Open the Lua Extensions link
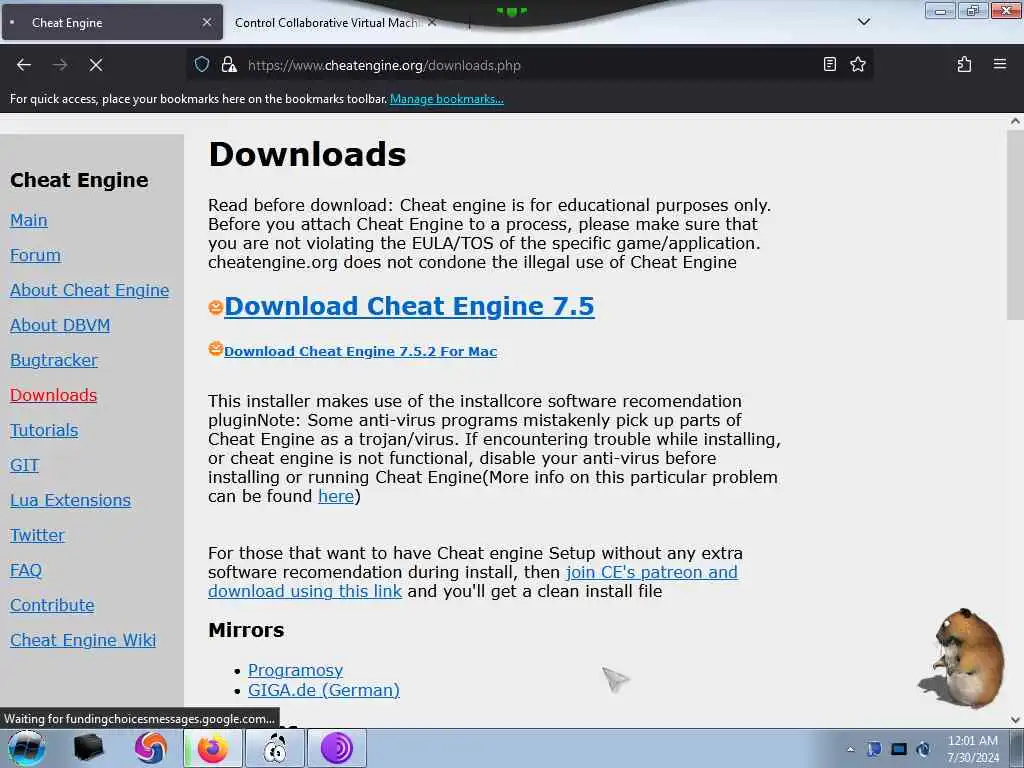Screen dimensions: 1024x768 pyautogui.click(x=71, y=500)
